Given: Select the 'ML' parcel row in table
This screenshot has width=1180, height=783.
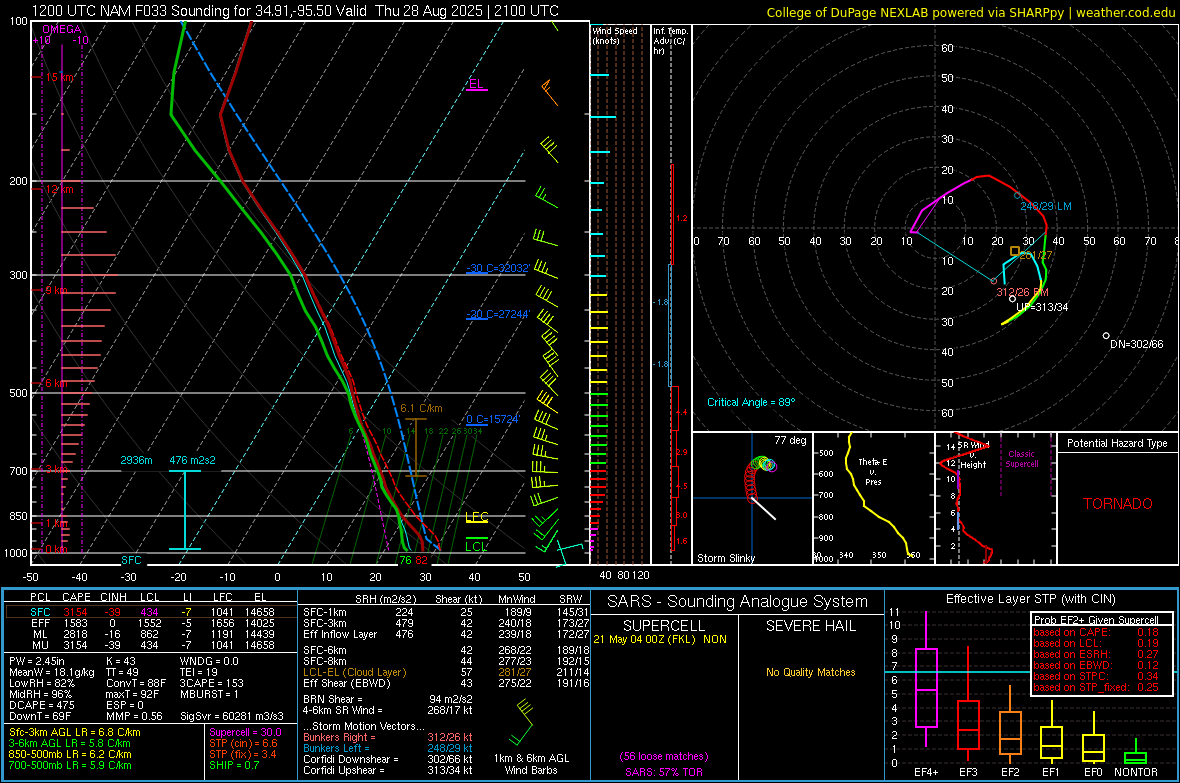Looking at the screenshot, I should click(151, 635).
